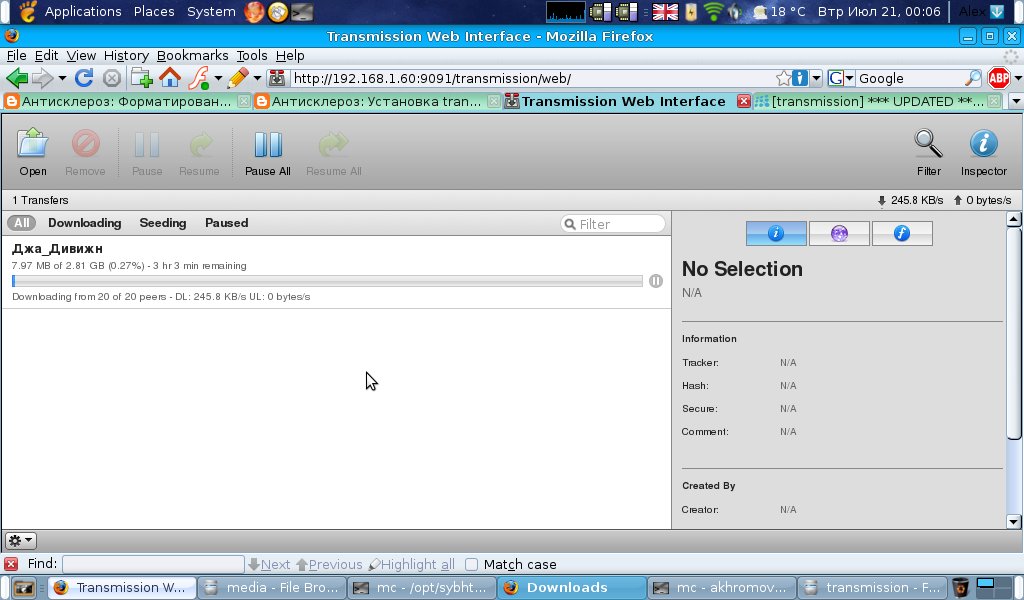
Task: Click the Firefox forward arrow
Action: tap(42, 78)
